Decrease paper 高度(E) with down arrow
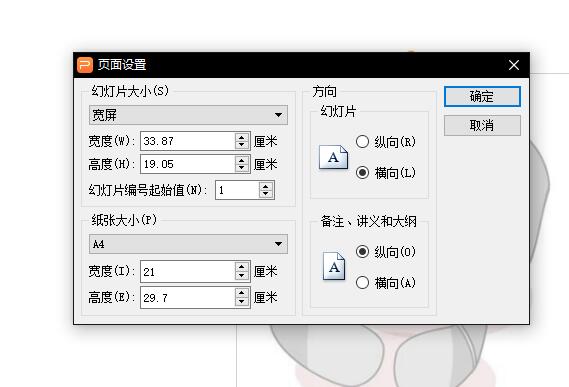569x387 pixels. [x=242, y=302]
